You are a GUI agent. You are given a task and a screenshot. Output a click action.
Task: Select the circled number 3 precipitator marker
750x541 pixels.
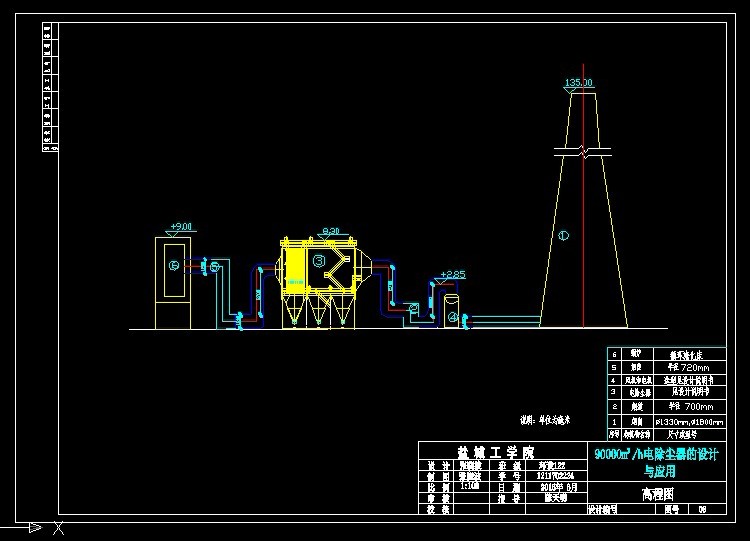pos(319,261)
